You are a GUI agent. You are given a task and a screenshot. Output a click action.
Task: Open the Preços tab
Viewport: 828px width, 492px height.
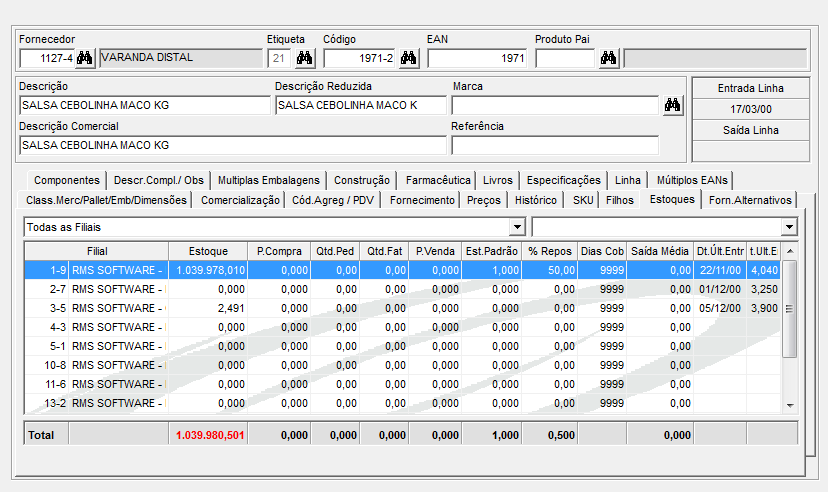(x=484, y=200)
